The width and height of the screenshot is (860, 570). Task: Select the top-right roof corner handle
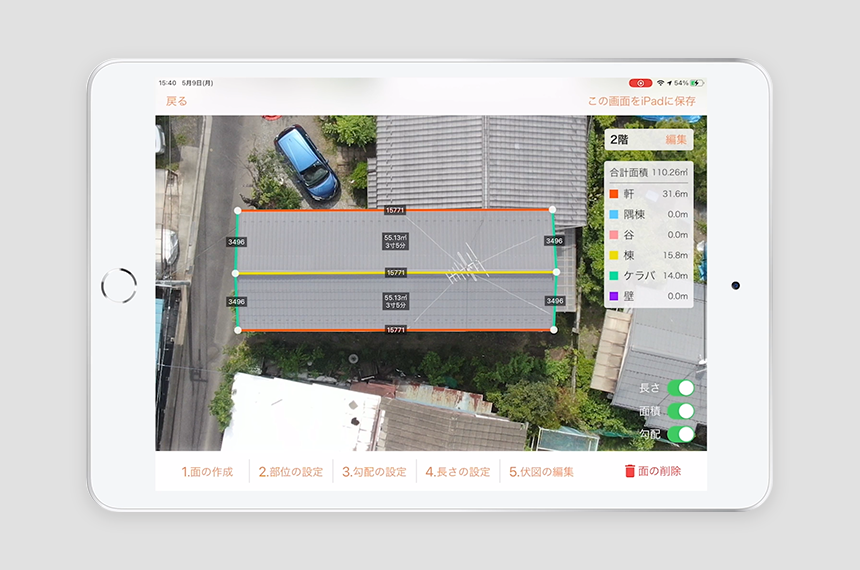tap(553, 210)
